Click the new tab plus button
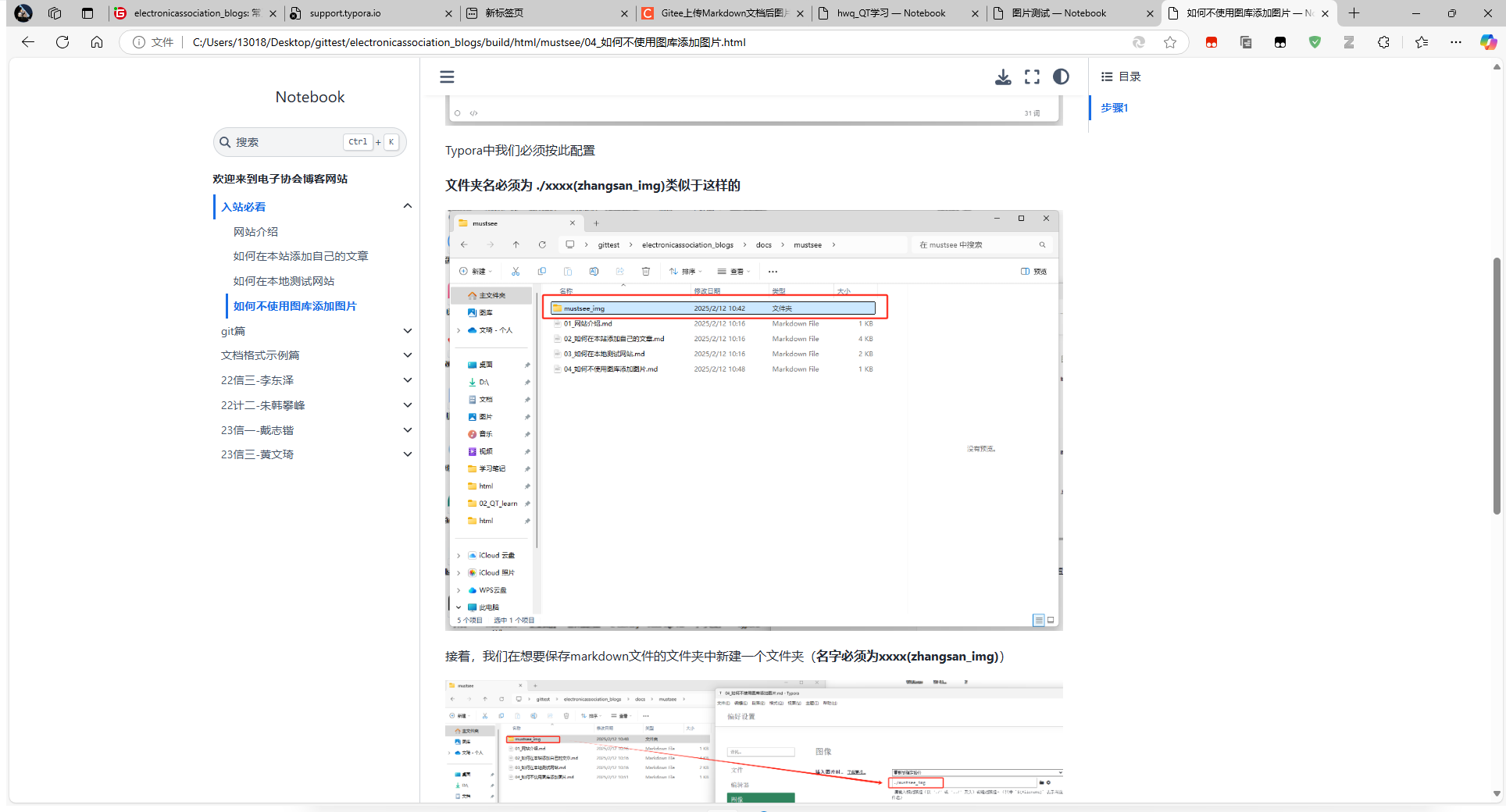1506x812 pixels. click(1354, 13)
